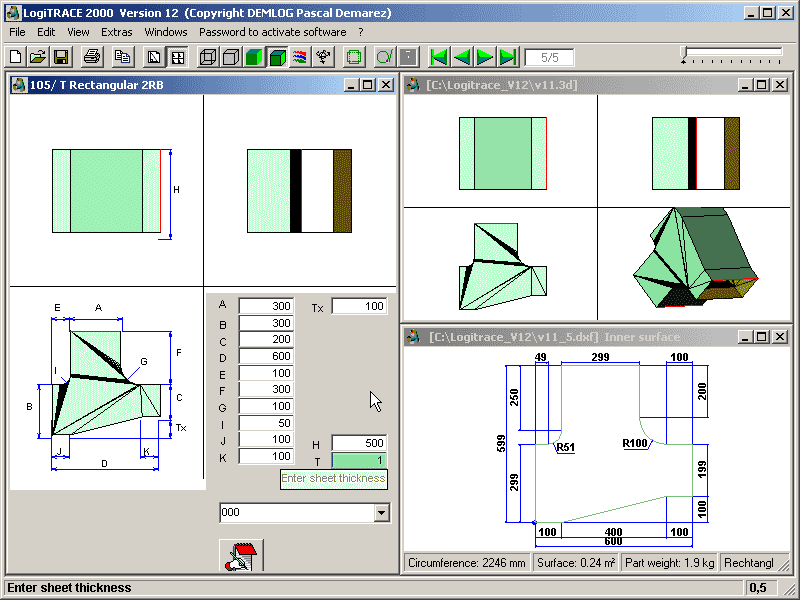Click the H dimension input field
The image size is (800, 600).
point(358,443)
